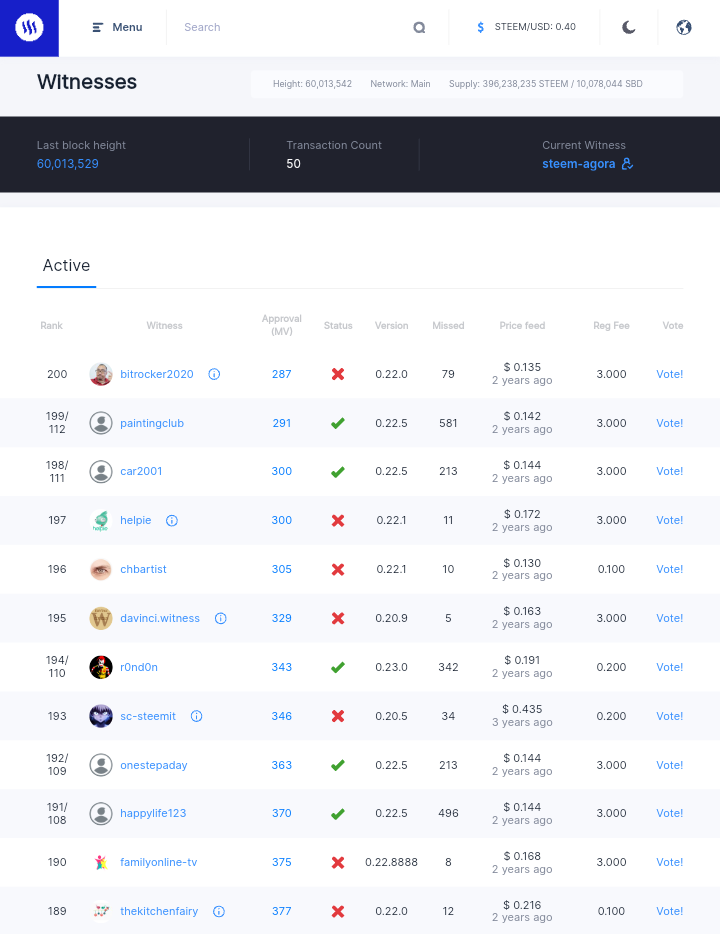This screenshot has height=934, width=720.
Task: Click info icon next to sc-steemit
Action: [197, 716]
